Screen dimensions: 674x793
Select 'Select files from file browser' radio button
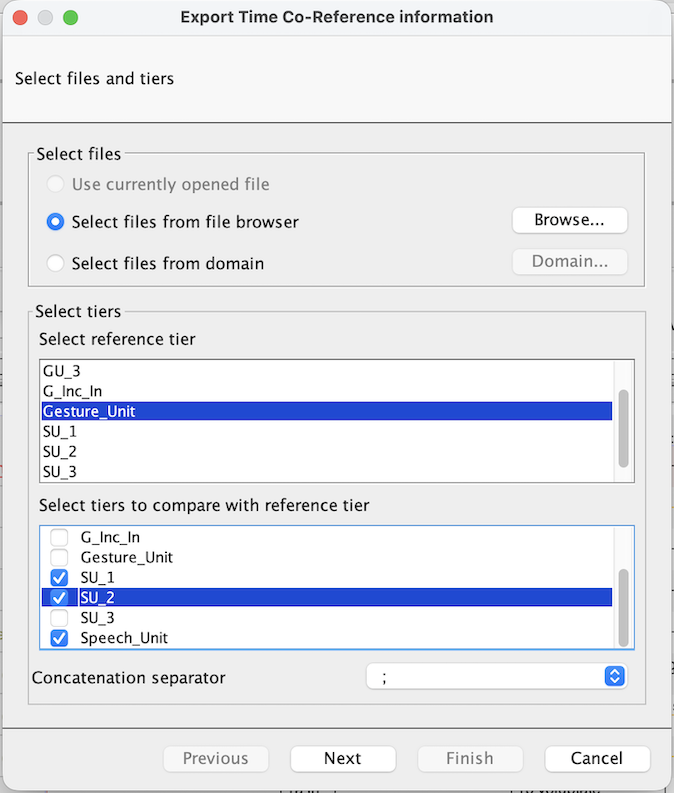[x=56, y=222]
